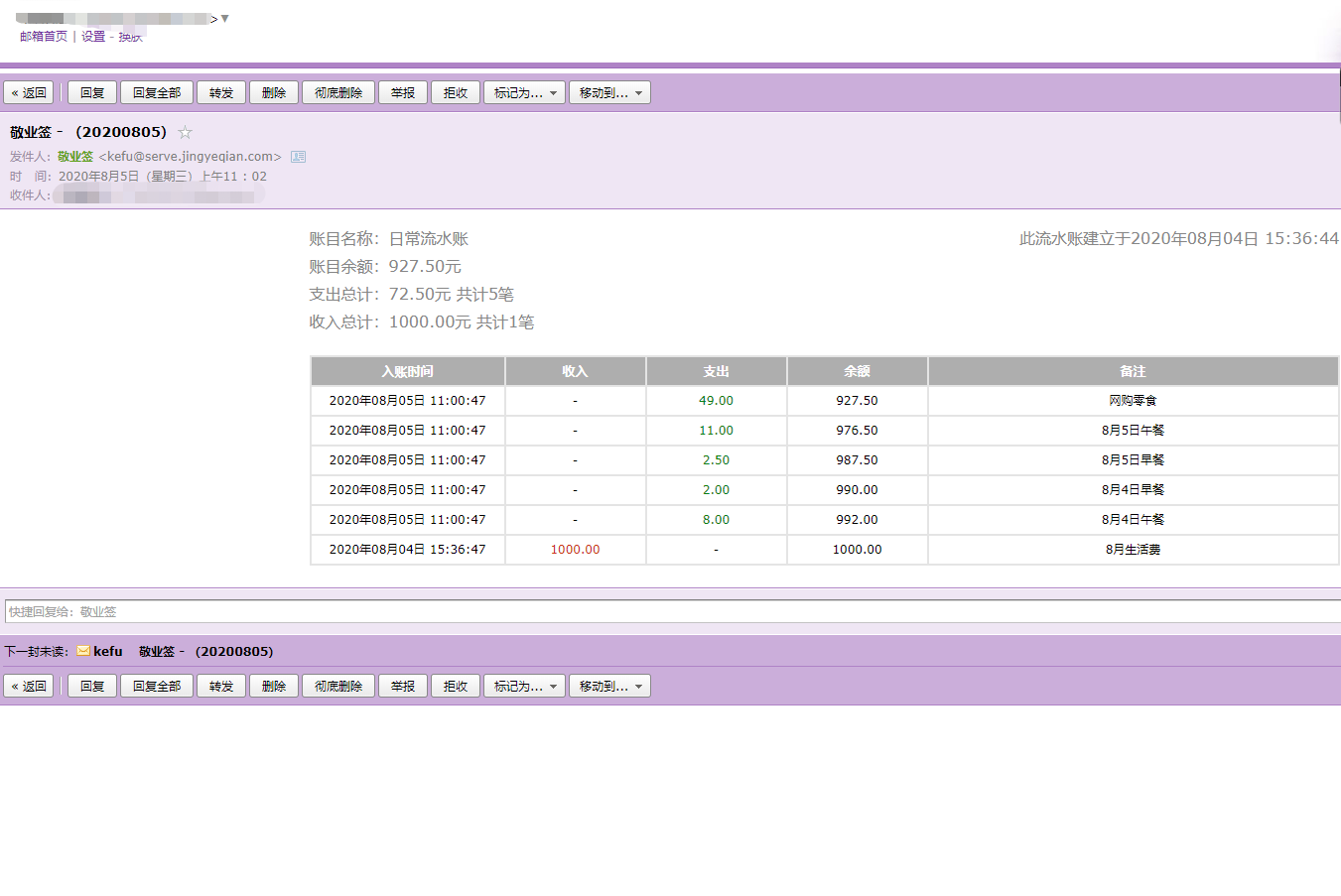Click the 此流水账建立于 creation date text
This screenshot has width=1341, height=896.
(1179, 239)
